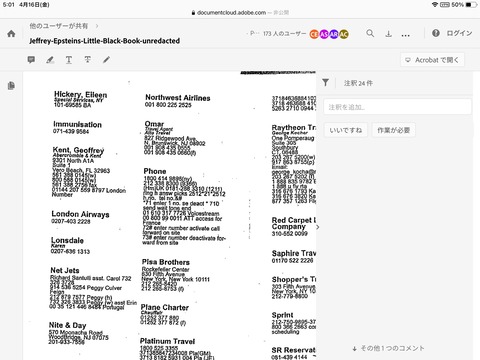This screenshot has width=480, height=360.
Task: Click the London Airways entry heading
Action: coord(80,214)
